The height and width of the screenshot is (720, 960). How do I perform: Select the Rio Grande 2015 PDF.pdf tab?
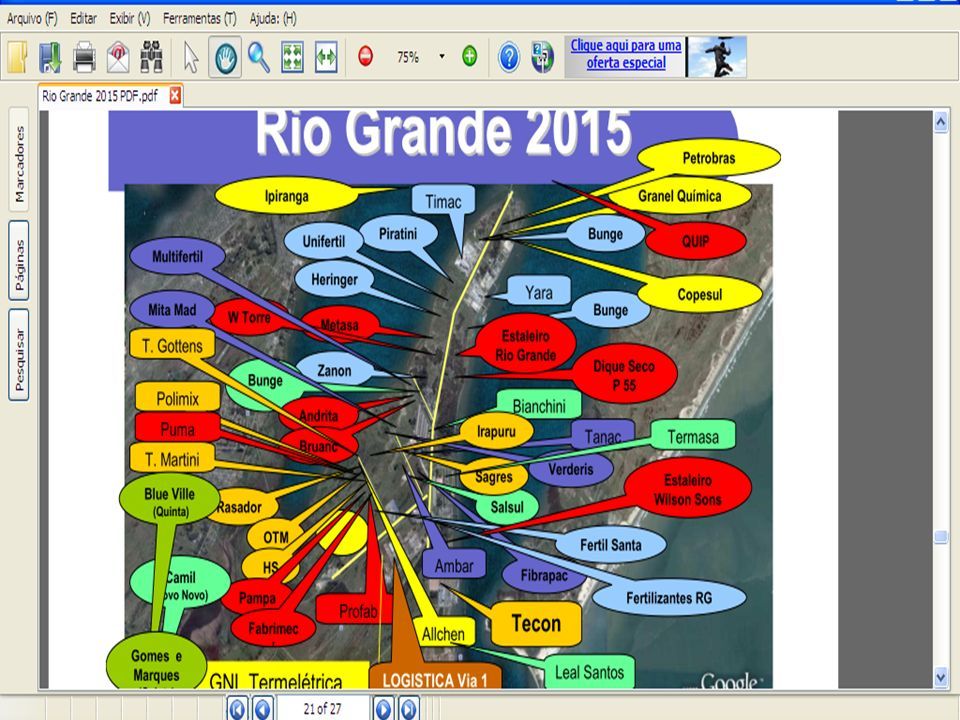101,96
